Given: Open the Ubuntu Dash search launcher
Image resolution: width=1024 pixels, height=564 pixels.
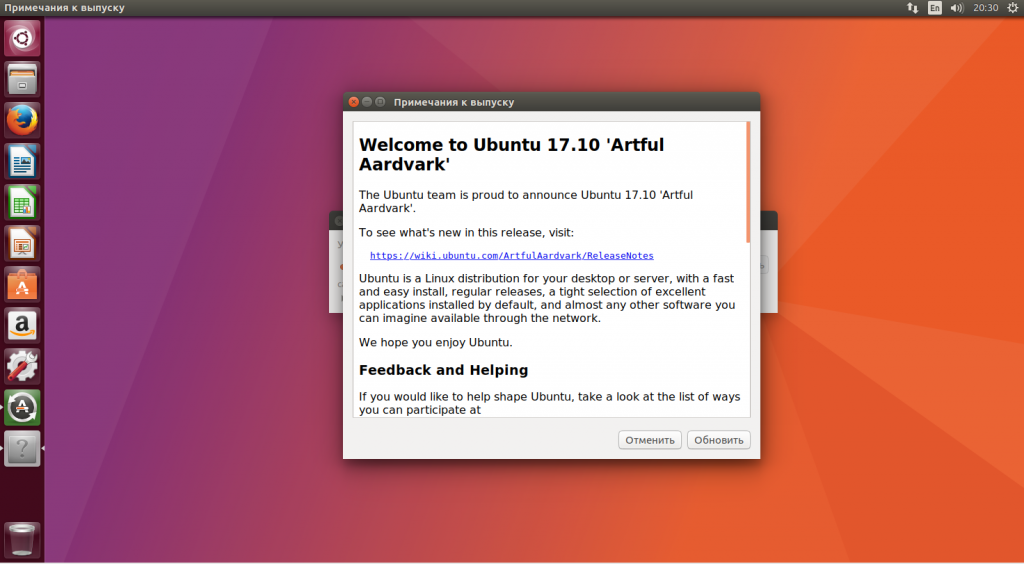Looking at the screenshot, I should click(x=22, y=39).
